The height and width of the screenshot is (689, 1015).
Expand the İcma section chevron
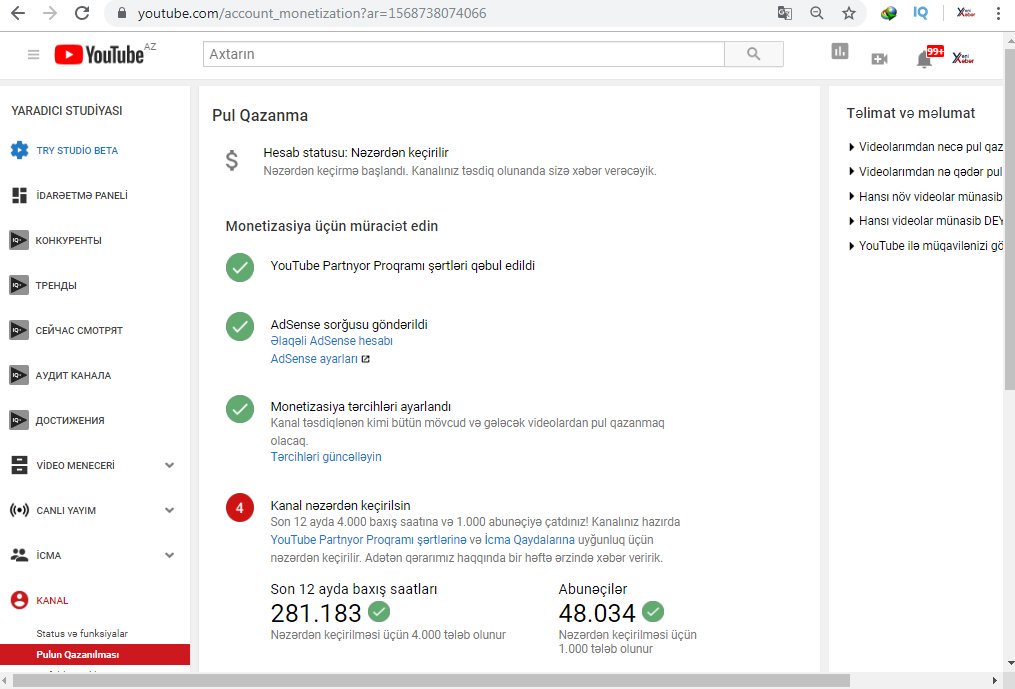(170, 555)
